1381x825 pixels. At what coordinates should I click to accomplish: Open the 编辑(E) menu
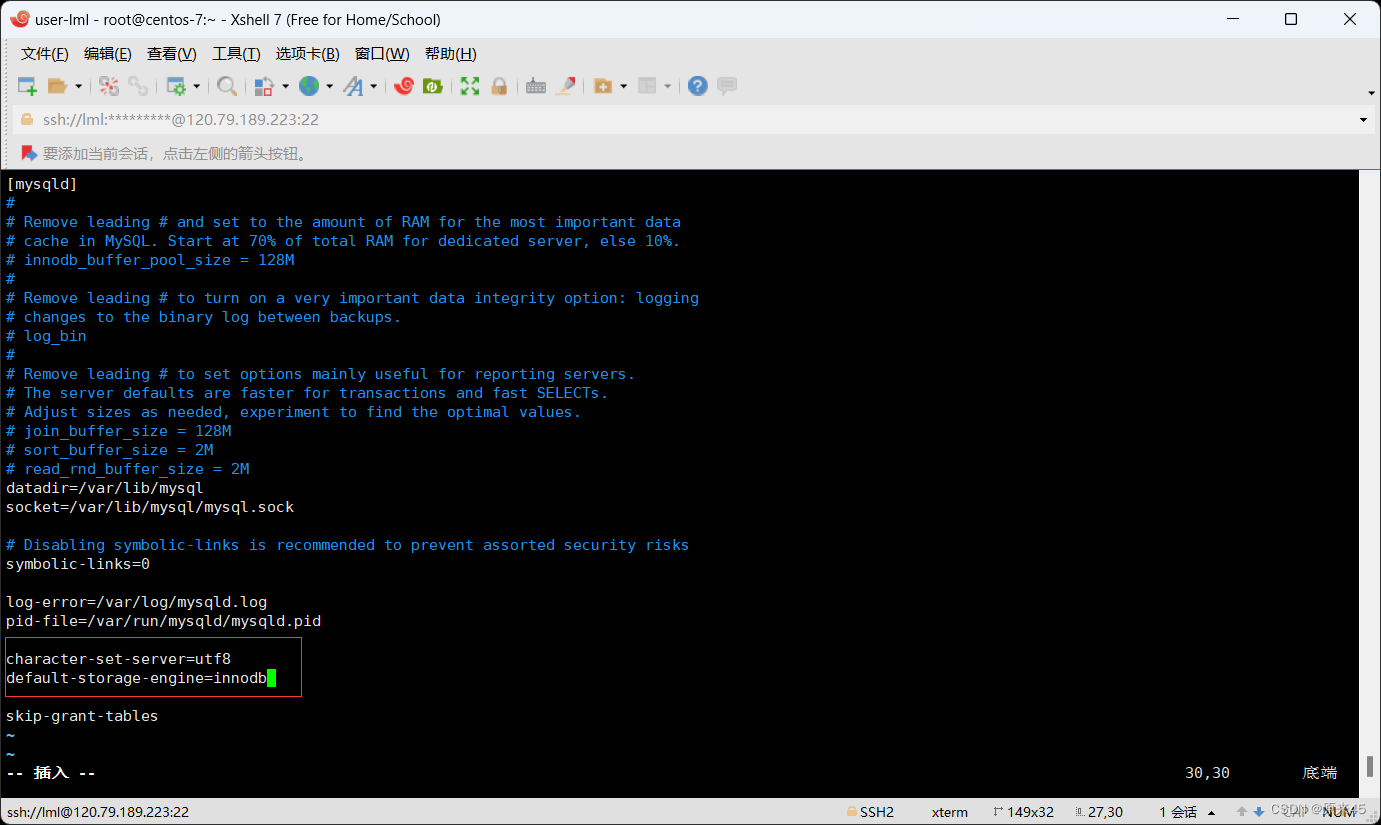(x=108, y=54)
